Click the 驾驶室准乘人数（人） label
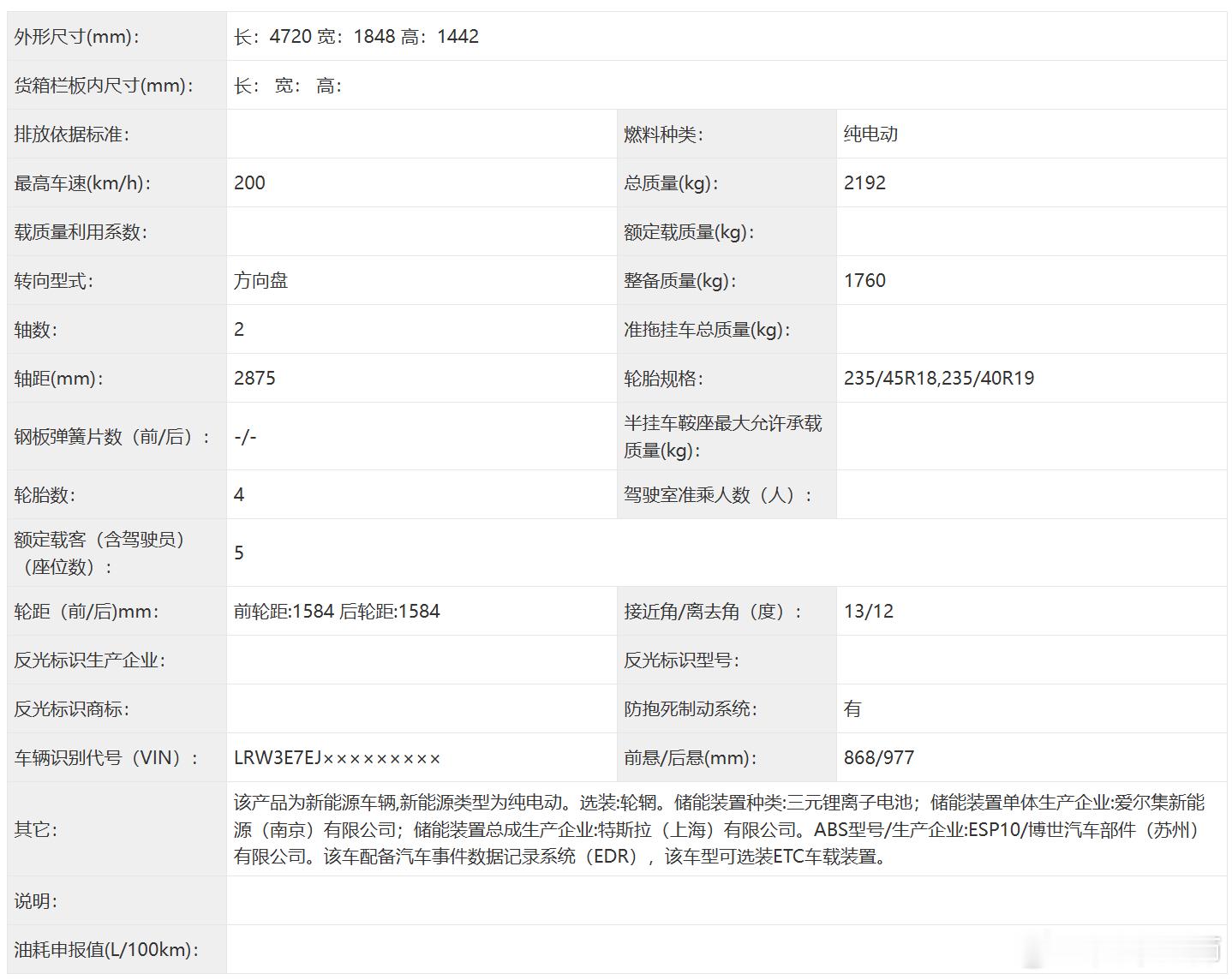1232x980 pixels. pyautogui.click(x=718, y=495)
